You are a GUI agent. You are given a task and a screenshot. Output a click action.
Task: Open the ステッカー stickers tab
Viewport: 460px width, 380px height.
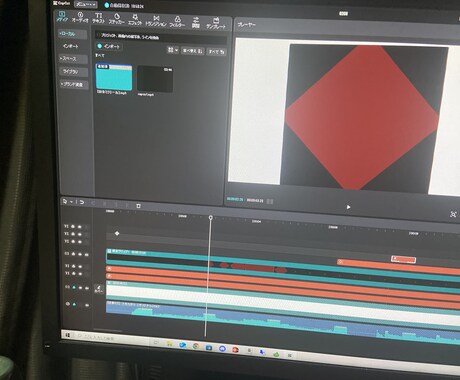tap(117, 19)
